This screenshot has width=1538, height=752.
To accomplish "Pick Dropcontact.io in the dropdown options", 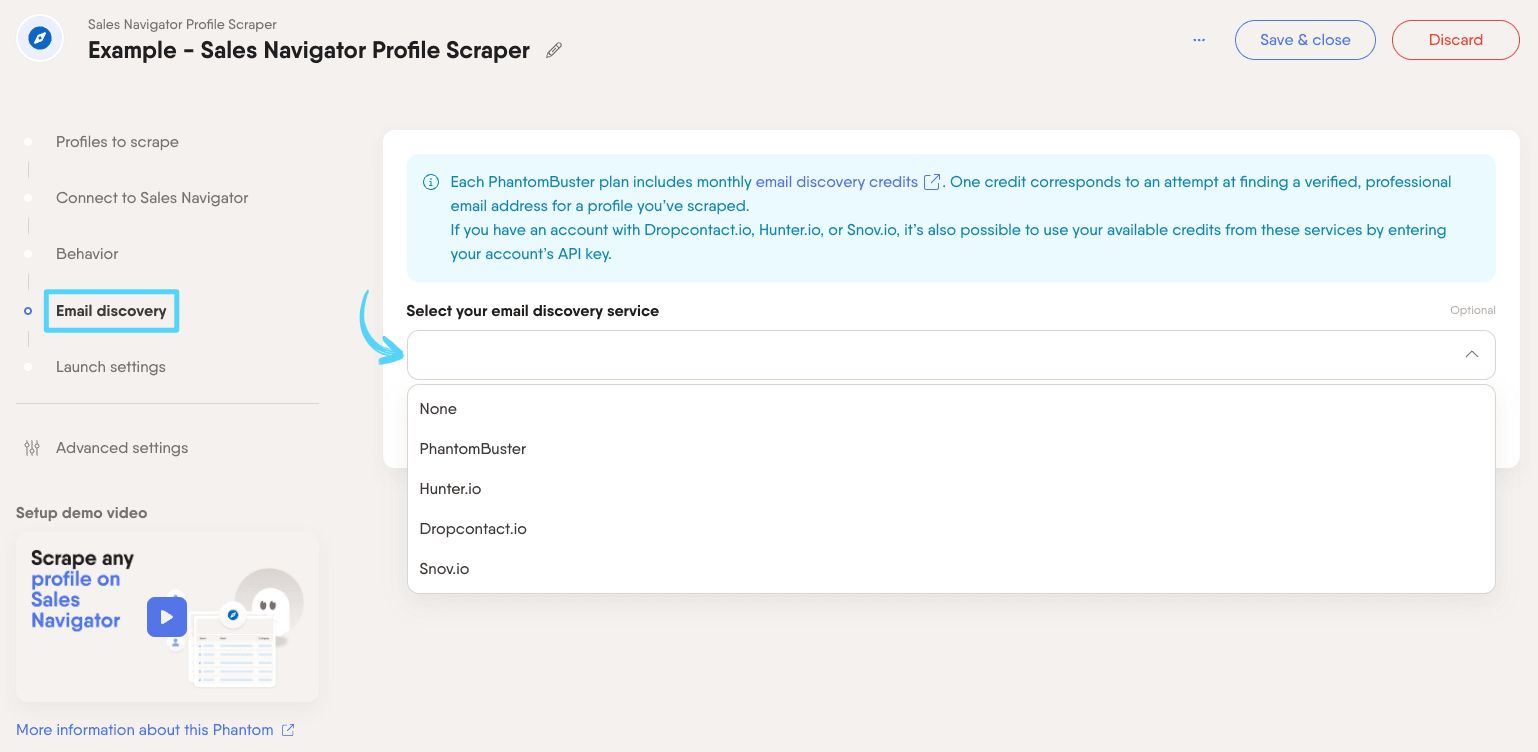I will pos(951,529).
